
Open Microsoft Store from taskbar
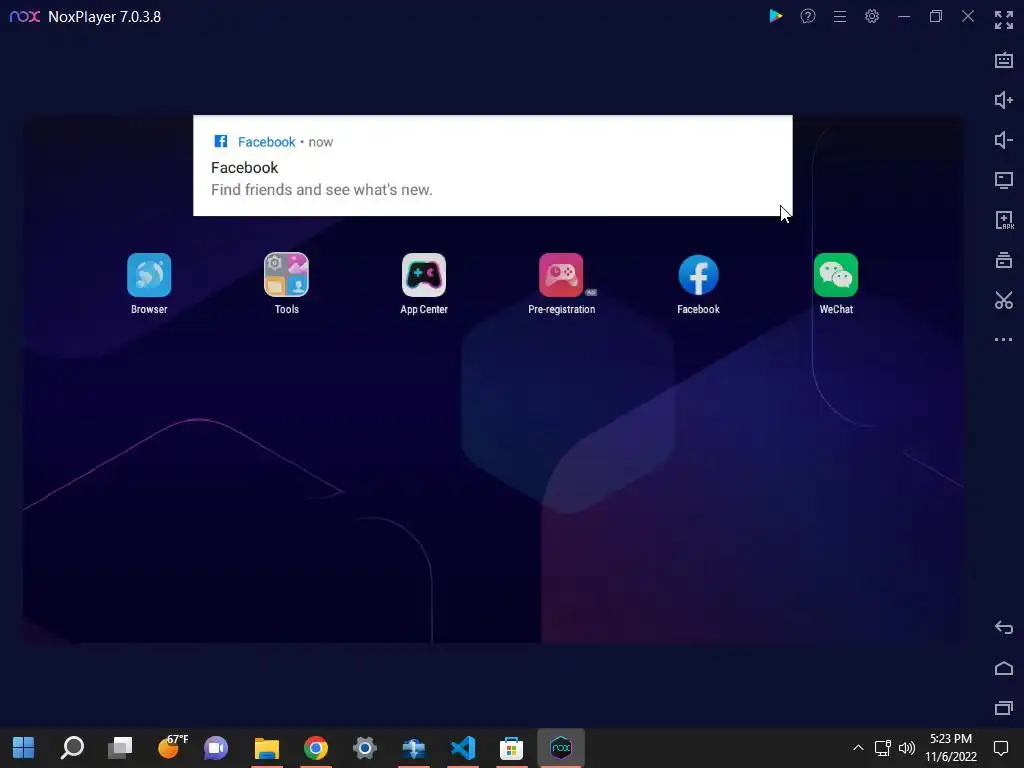click(511, 748)
